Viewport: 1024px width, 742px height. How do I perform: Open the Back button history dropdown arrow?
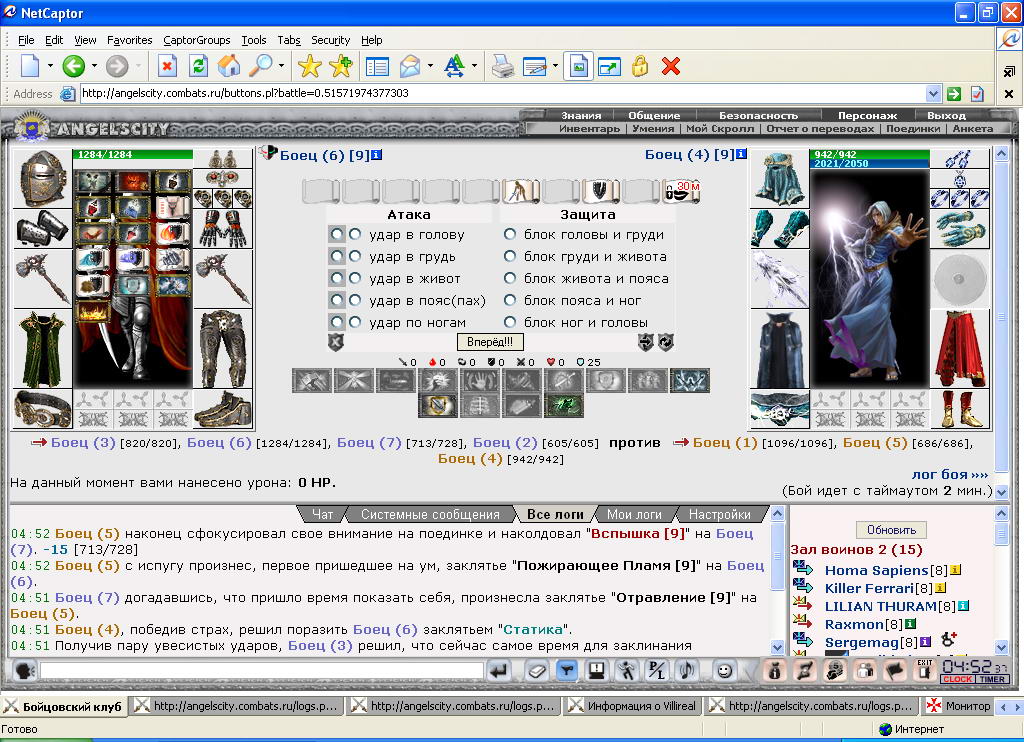coord(94,66)
